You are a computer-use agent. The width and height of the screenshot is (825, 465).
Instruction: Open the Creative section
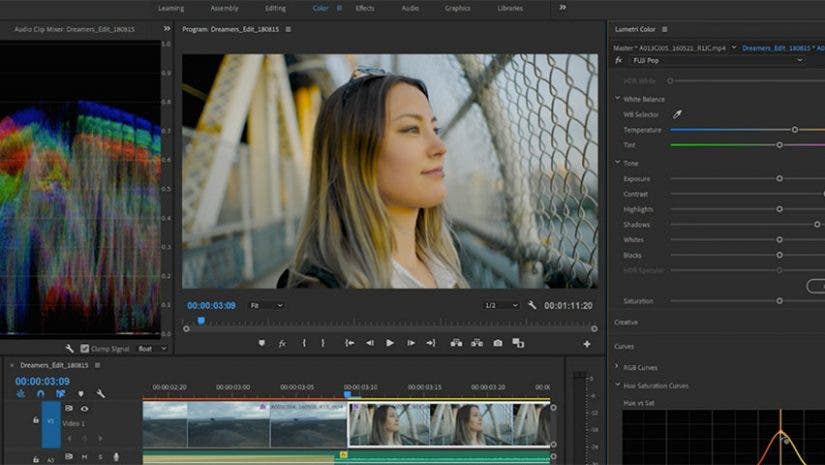click(x=626, y=322)
